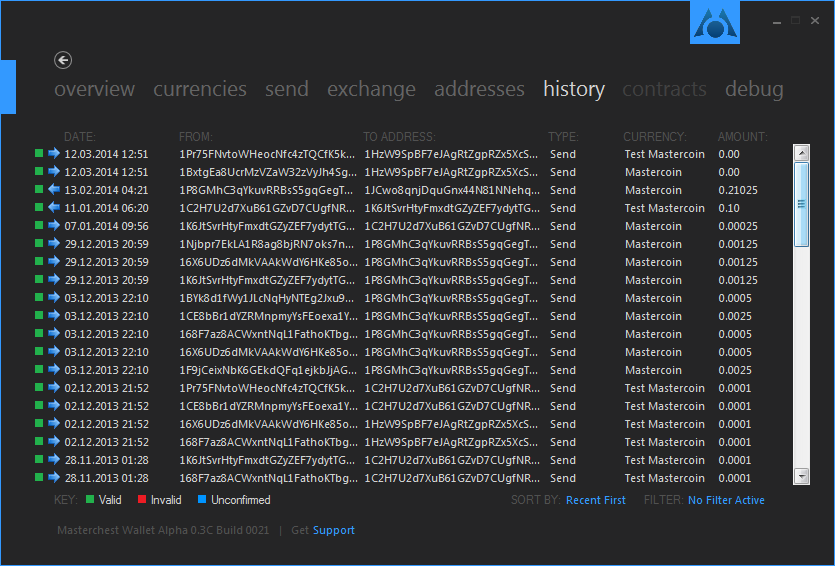This screenshot has width=835, height=566.
Task: Open the Support link
Action: pos(333,530)
